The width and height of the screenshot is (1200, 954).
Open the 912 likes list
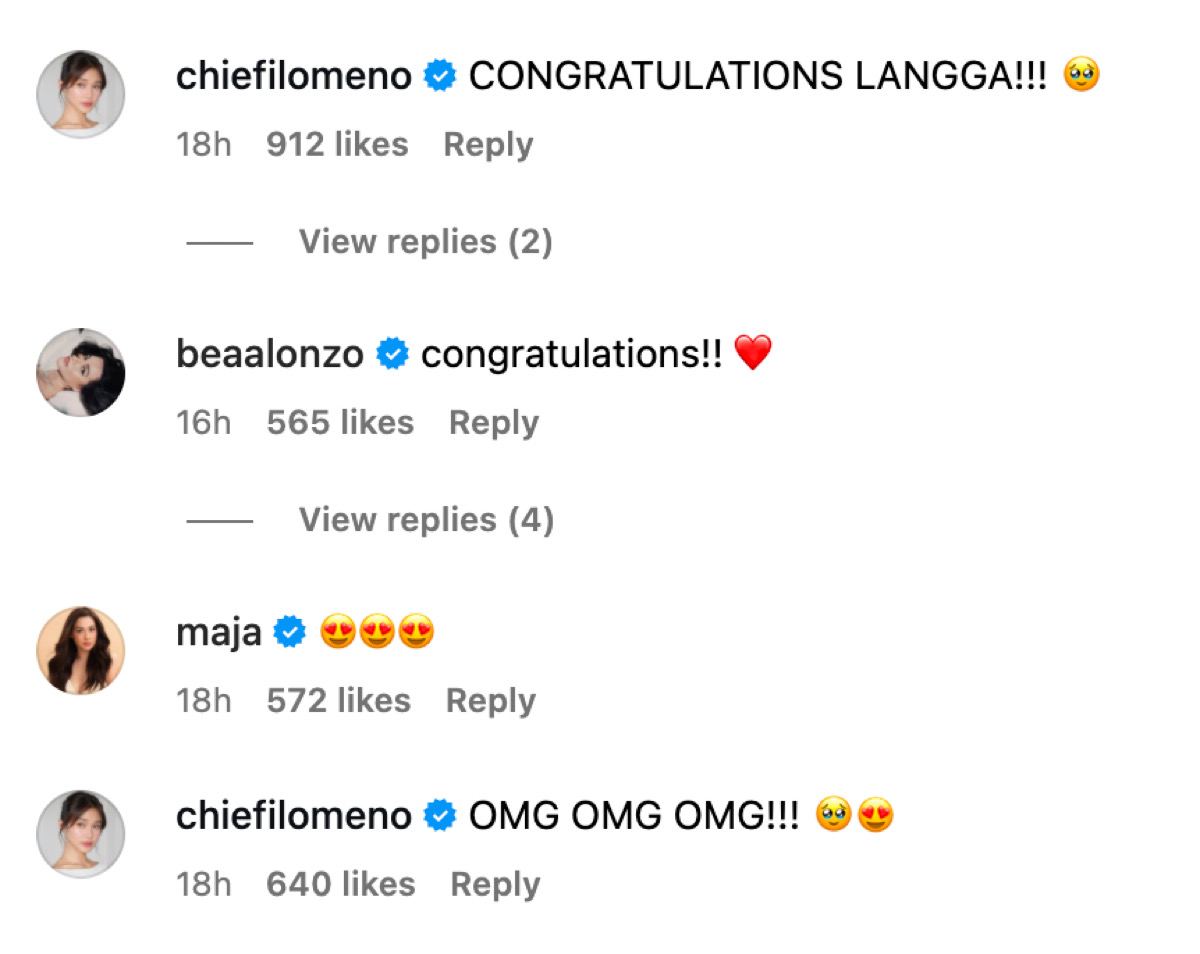coord(337,145)
